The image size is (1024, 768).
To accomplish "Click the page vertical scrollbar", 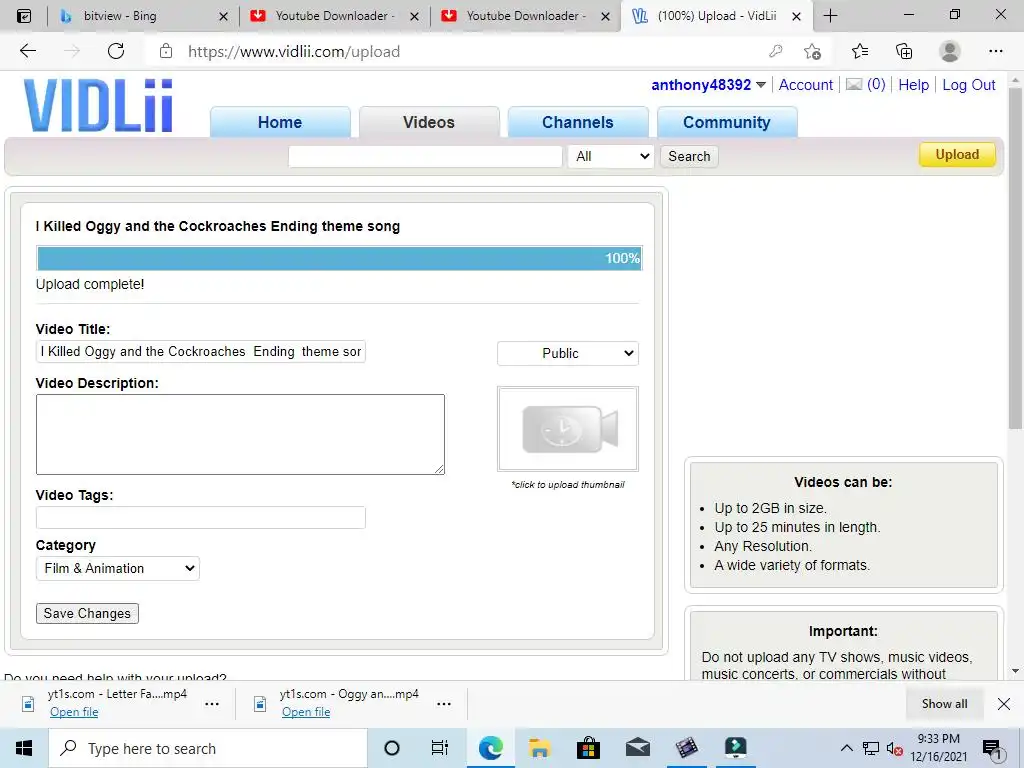I will [1015, 258].
